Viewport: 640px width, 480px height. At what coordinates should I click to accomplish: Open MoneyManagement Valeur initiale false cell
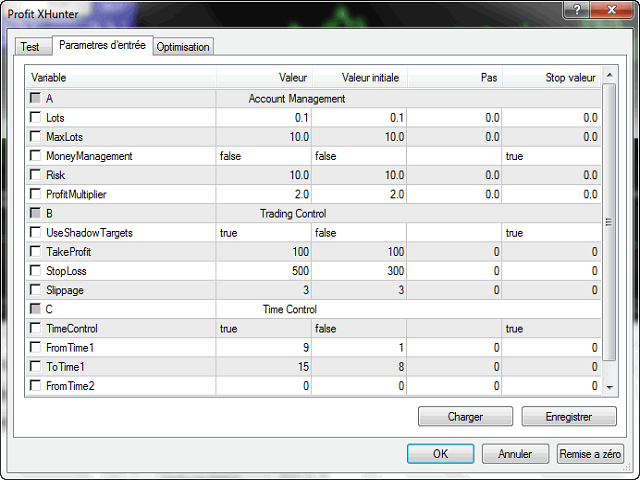click(x=359, y=156)
